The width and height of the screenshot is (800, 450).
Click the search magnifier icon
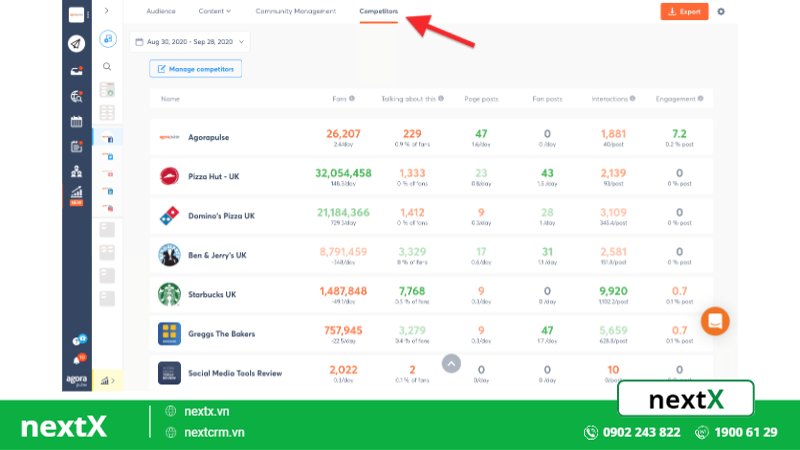click(x=107, y=66)
